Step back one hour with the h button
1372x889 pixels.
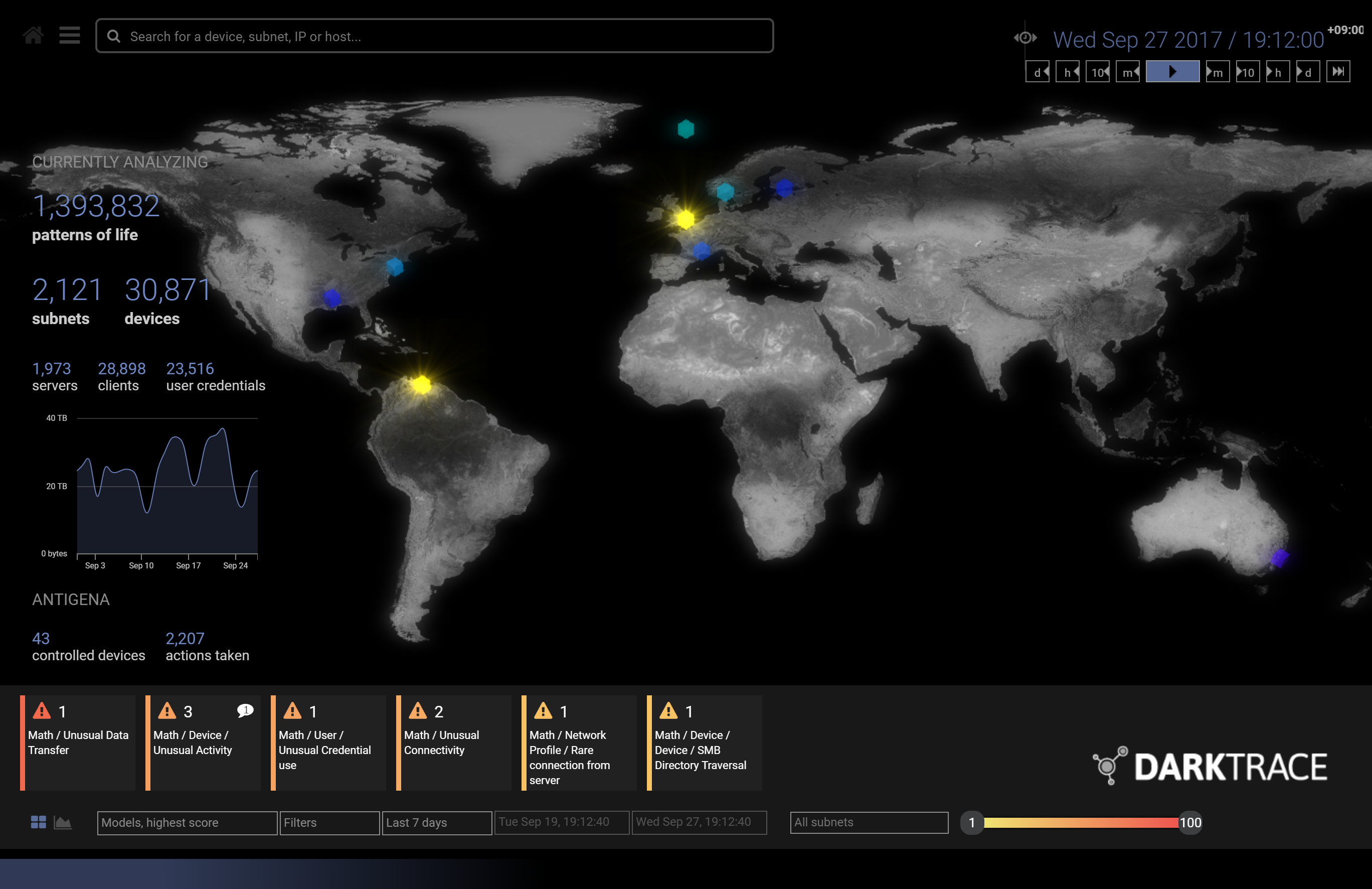pos(1068,72)
